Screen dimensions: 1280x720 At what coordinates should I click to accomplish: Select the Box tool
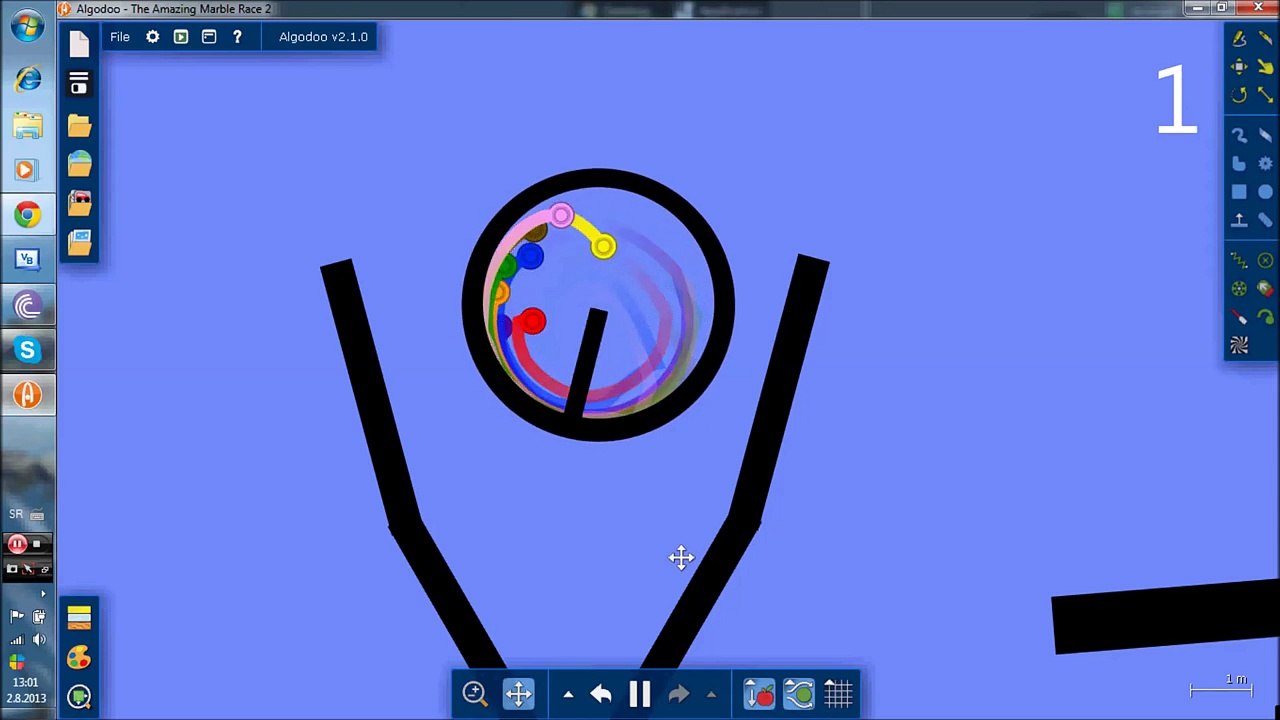coord(1239,191)
